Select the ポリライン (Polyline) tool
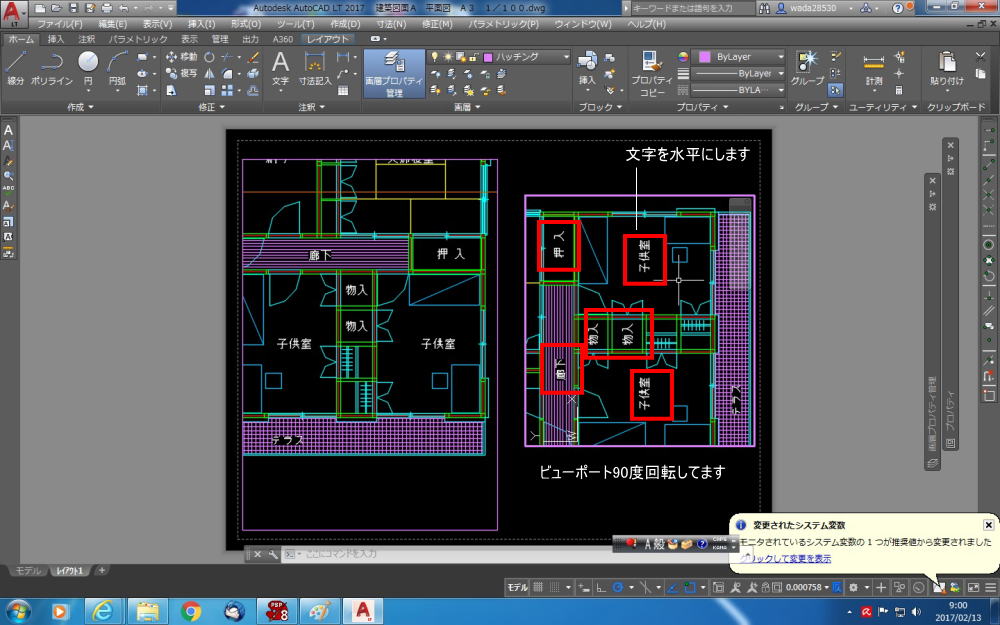1000x625 pixels. point(52,69)
